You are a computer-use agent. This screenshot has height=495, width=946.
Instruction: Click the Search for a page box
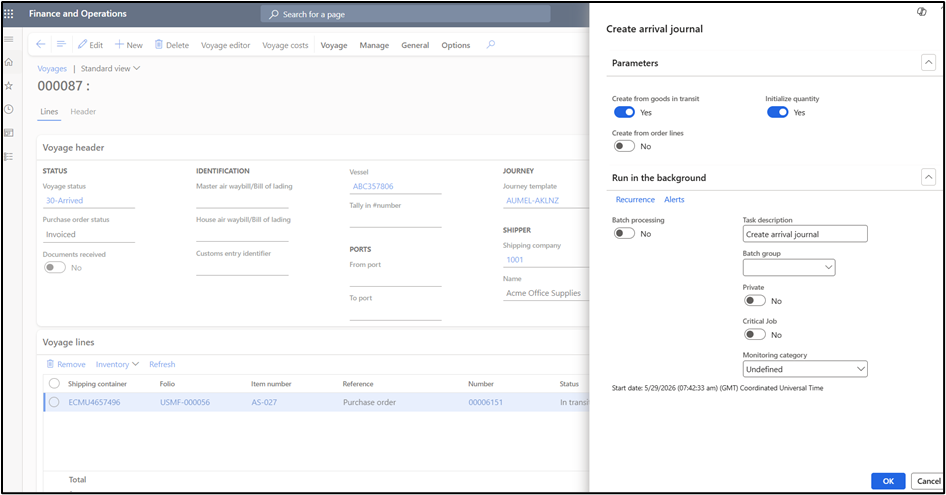(405, 14)
